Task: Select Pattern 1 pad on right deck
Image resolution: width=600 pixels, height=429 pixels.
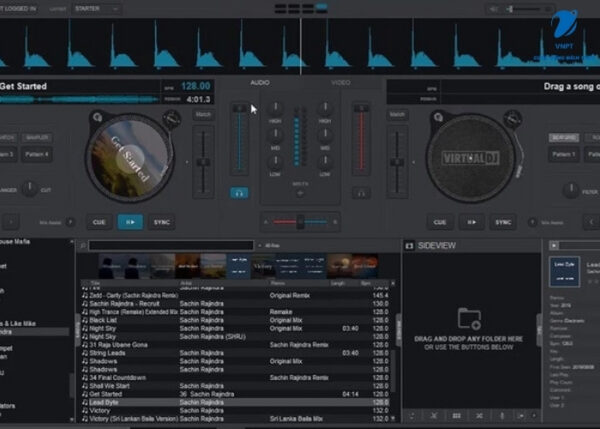Action: (x=563, y=155)
